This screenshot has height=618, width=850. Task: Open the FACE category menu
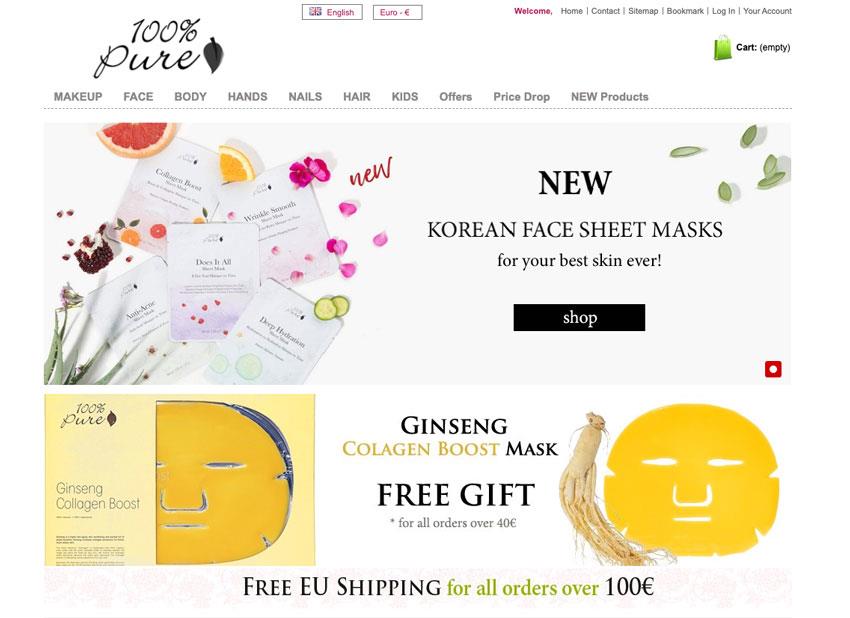point(138,96)
